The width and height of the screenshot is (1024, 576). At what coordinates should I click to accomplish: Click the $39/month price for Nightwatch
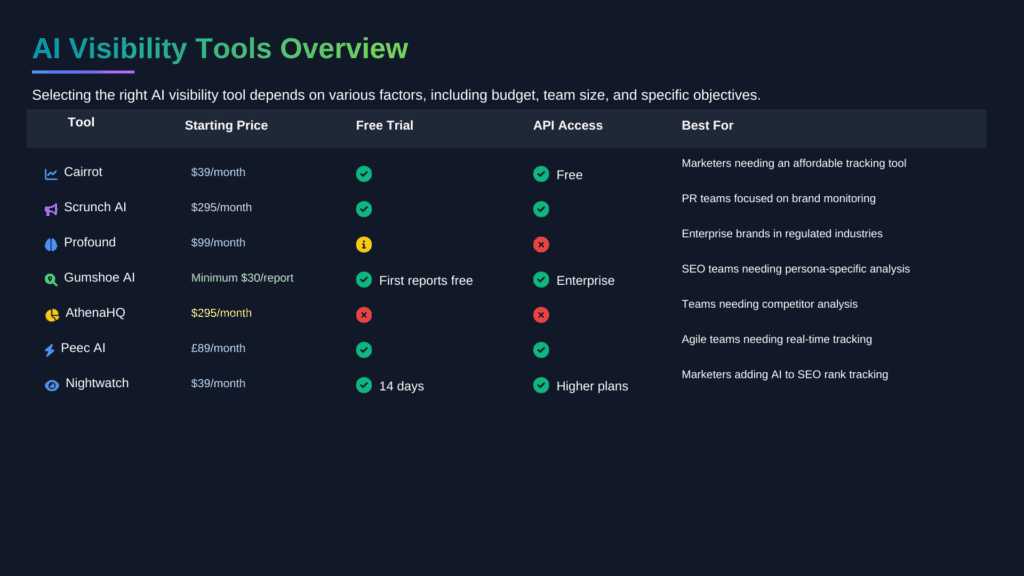click(218, 383)
